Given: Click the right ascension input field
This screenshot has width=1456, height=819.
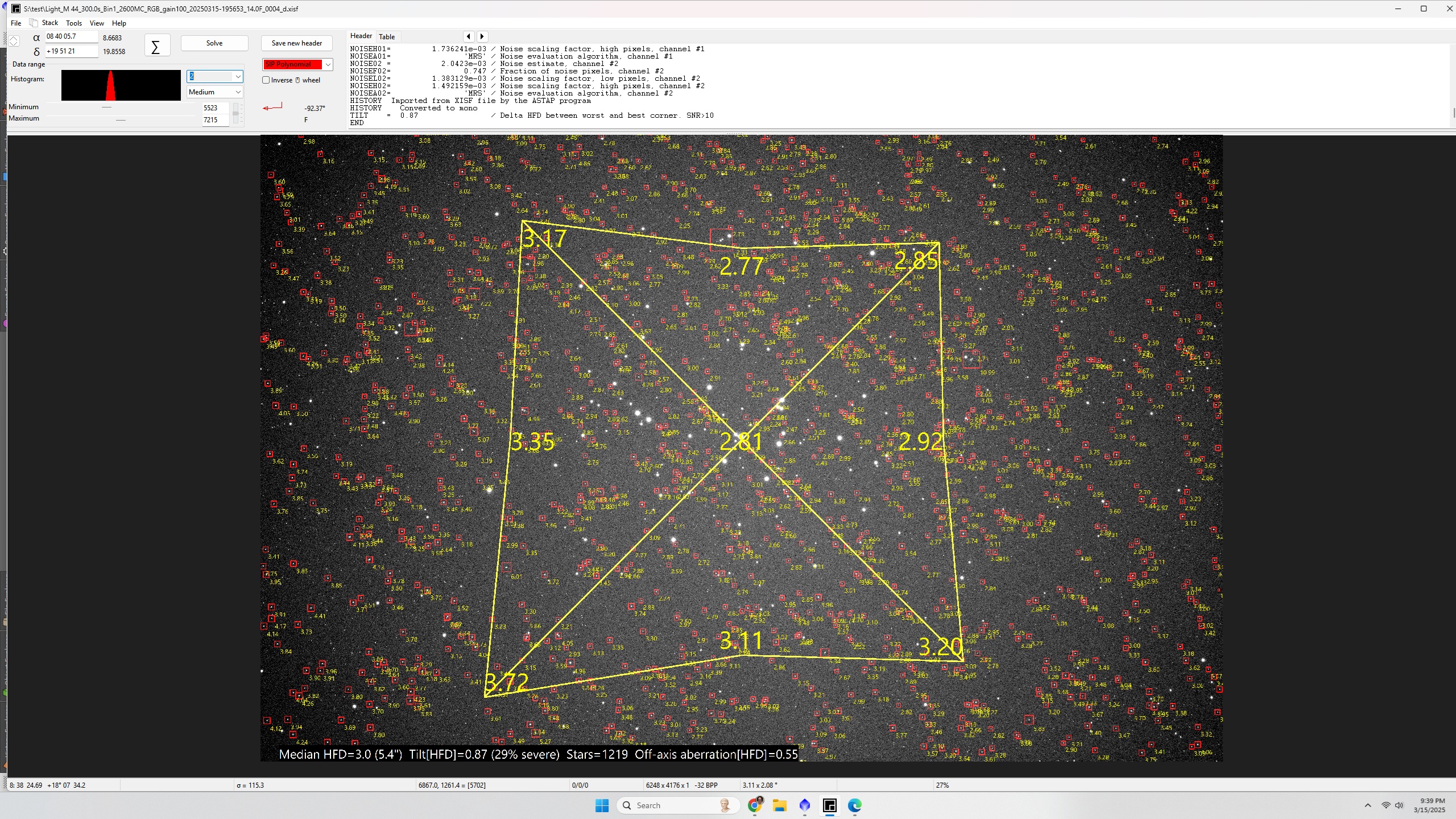Looking at the screenshot, I should tap(72, 36).
